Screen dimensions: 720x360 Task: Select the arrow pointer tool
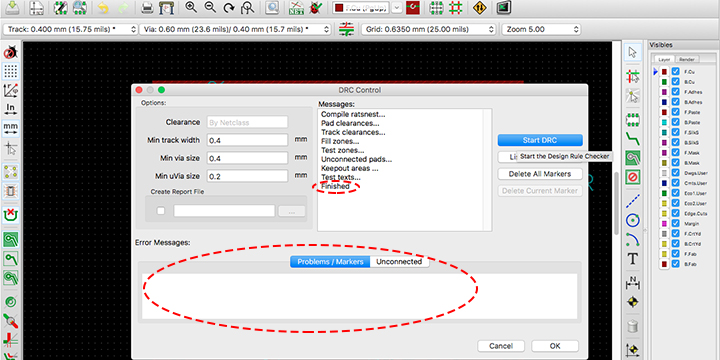coord(633,52)
